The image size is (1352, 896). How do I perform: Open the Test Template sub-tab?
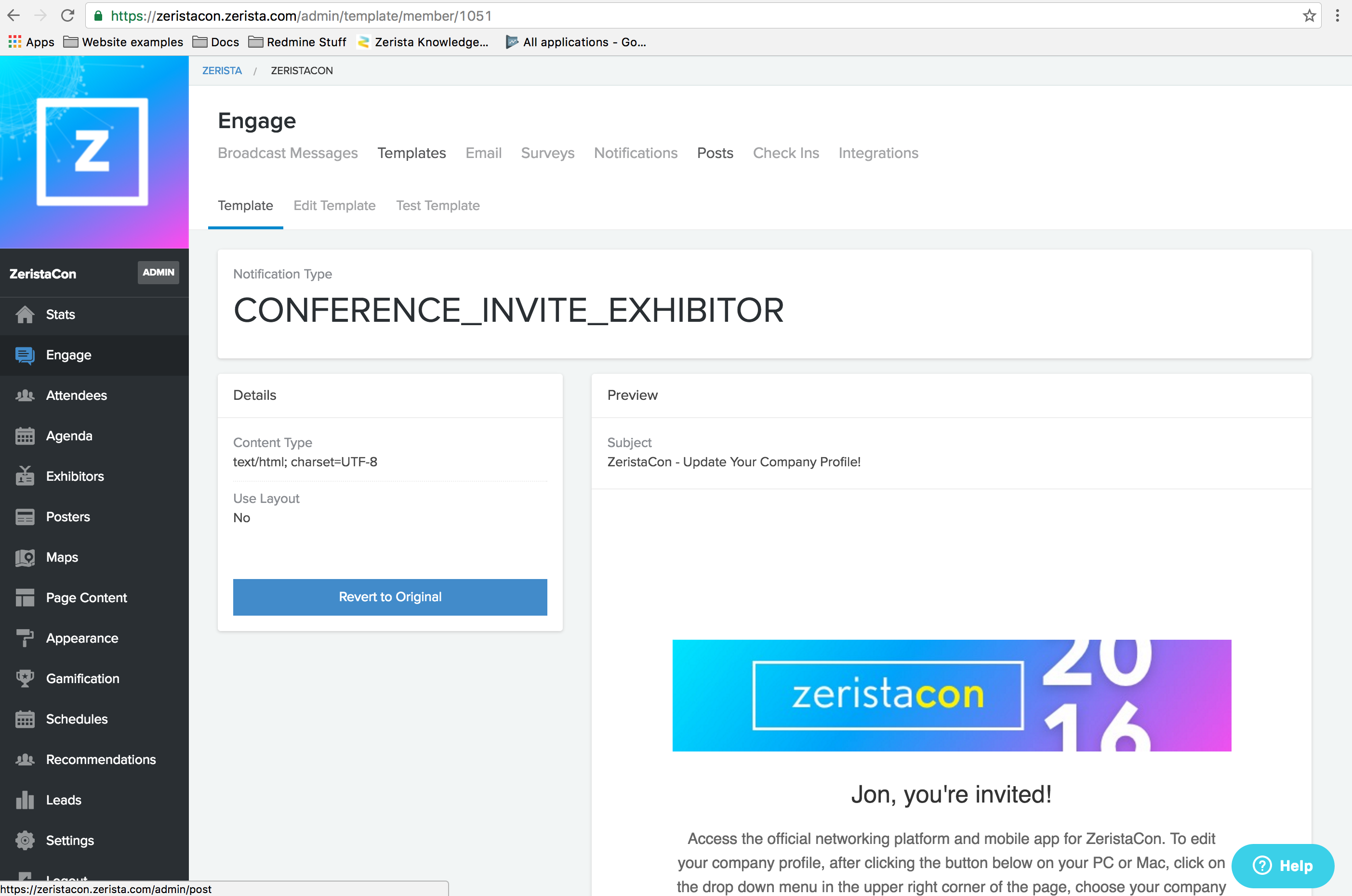click(x=437, y=206)
